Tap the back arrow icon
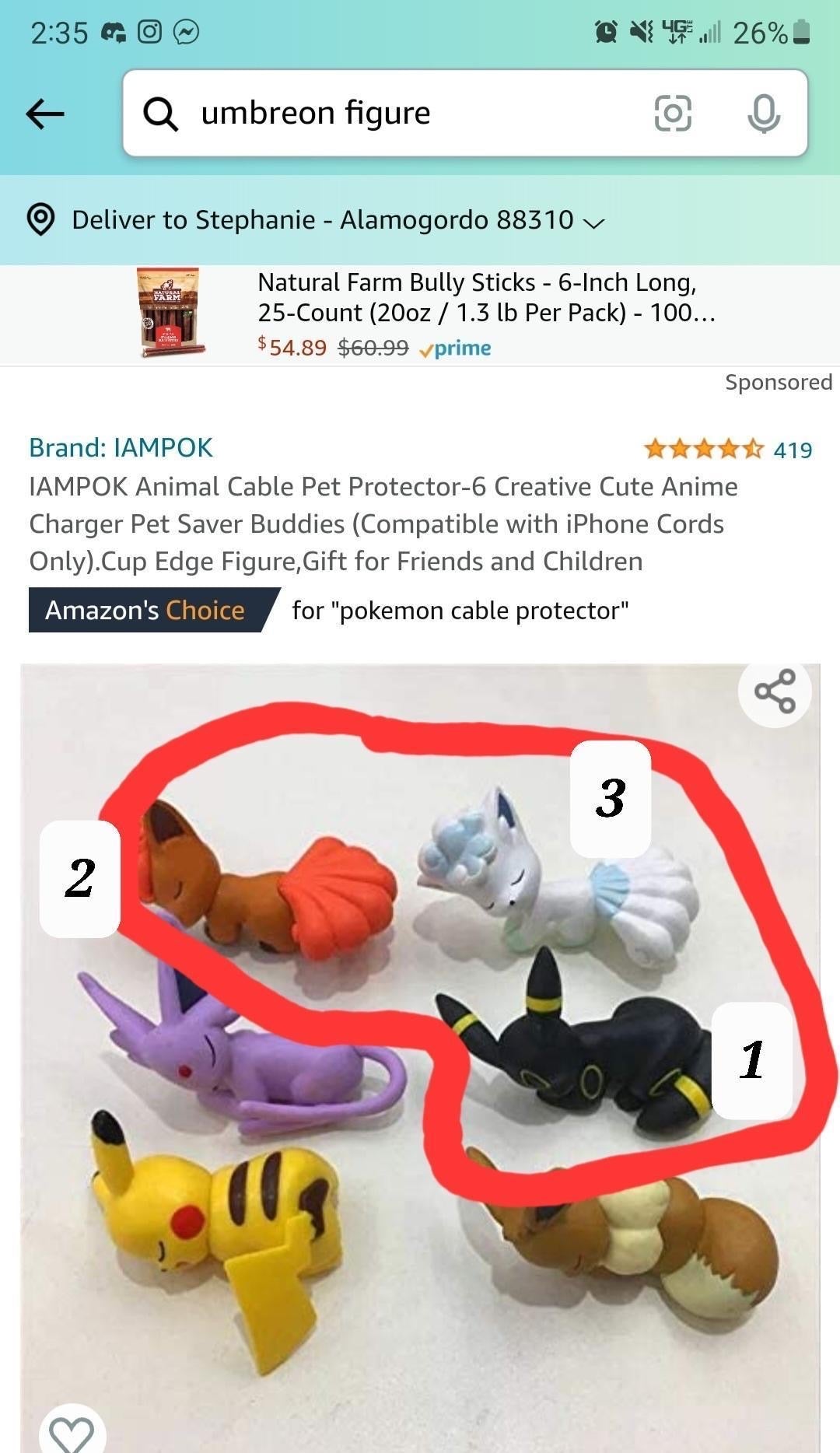 [44, 114]
